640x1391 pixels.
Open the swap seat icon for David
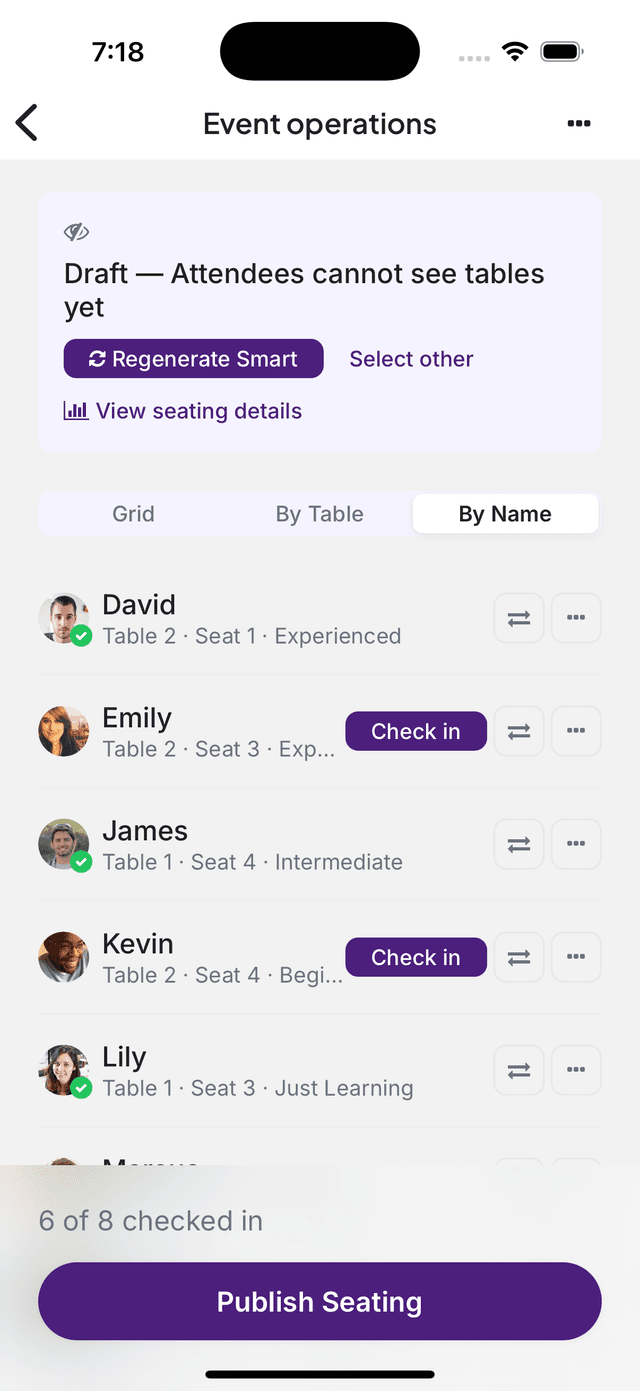pos(518,618)
